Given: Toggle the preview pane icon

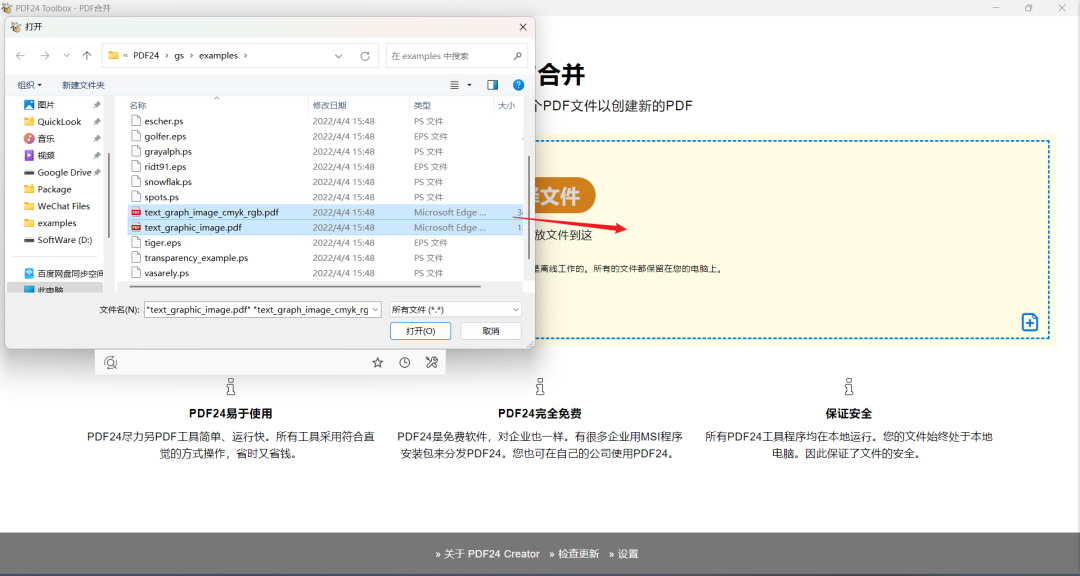Looking at the screenshot, I should tap(492, 85).
